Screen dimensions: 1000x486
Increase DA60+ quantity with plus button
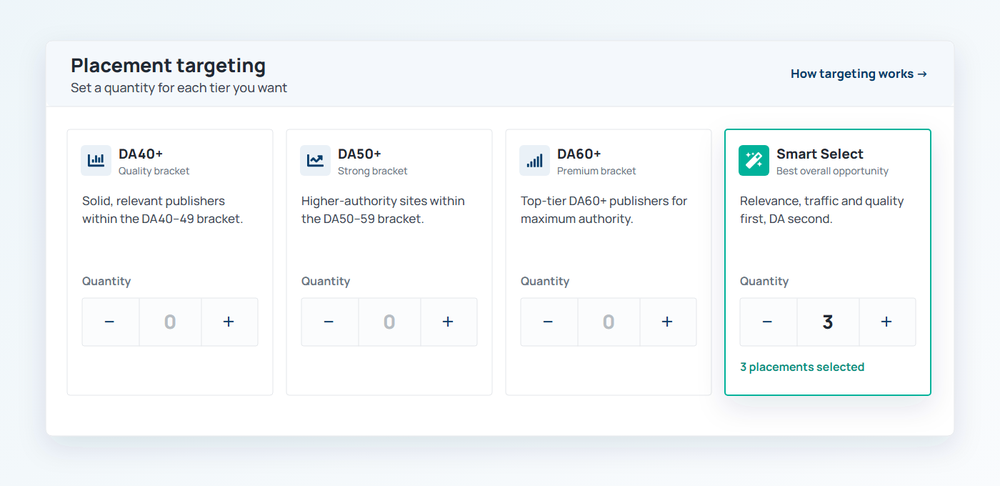[x=668, y=322]
